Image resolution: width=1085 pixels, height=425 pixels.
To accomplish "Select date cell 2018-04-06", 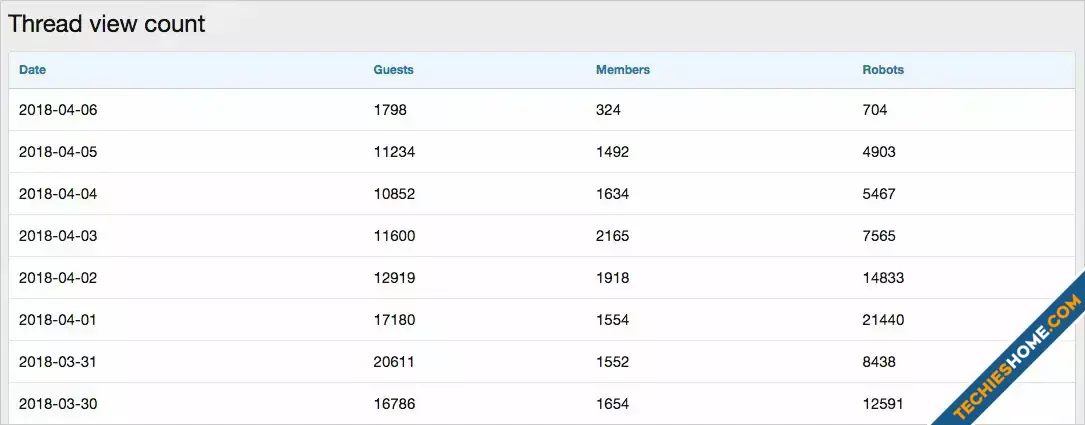I will 58,110.
